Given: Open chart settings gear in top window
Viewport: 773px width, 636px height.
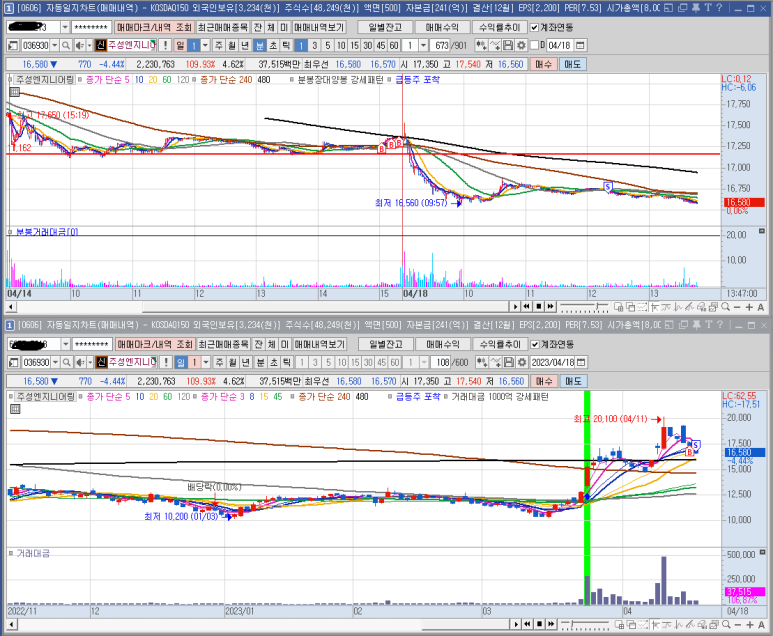Looking at the screenshot, I should point(521,45).
